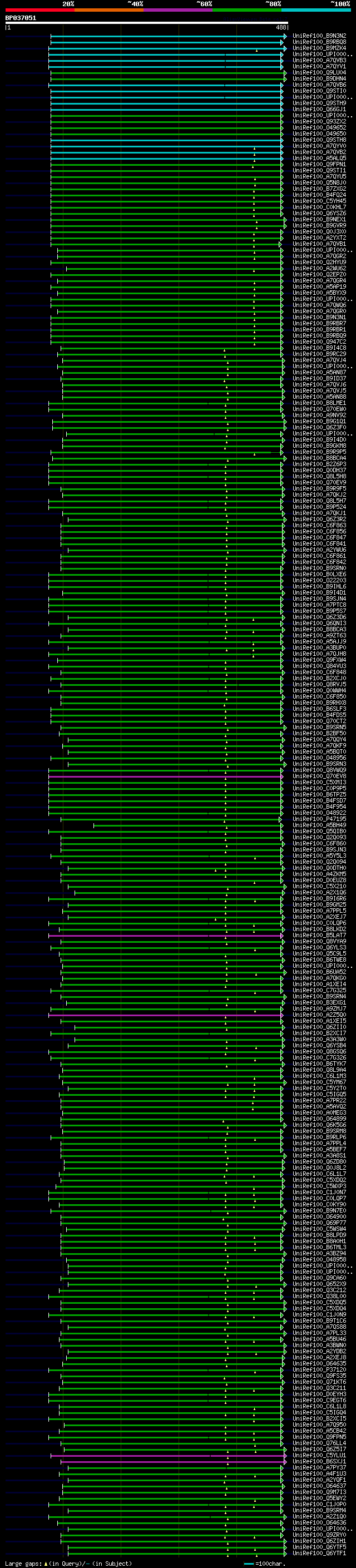
Task: Click the UniRef100_Q71KT6 label
Action: click(319, 1382)
